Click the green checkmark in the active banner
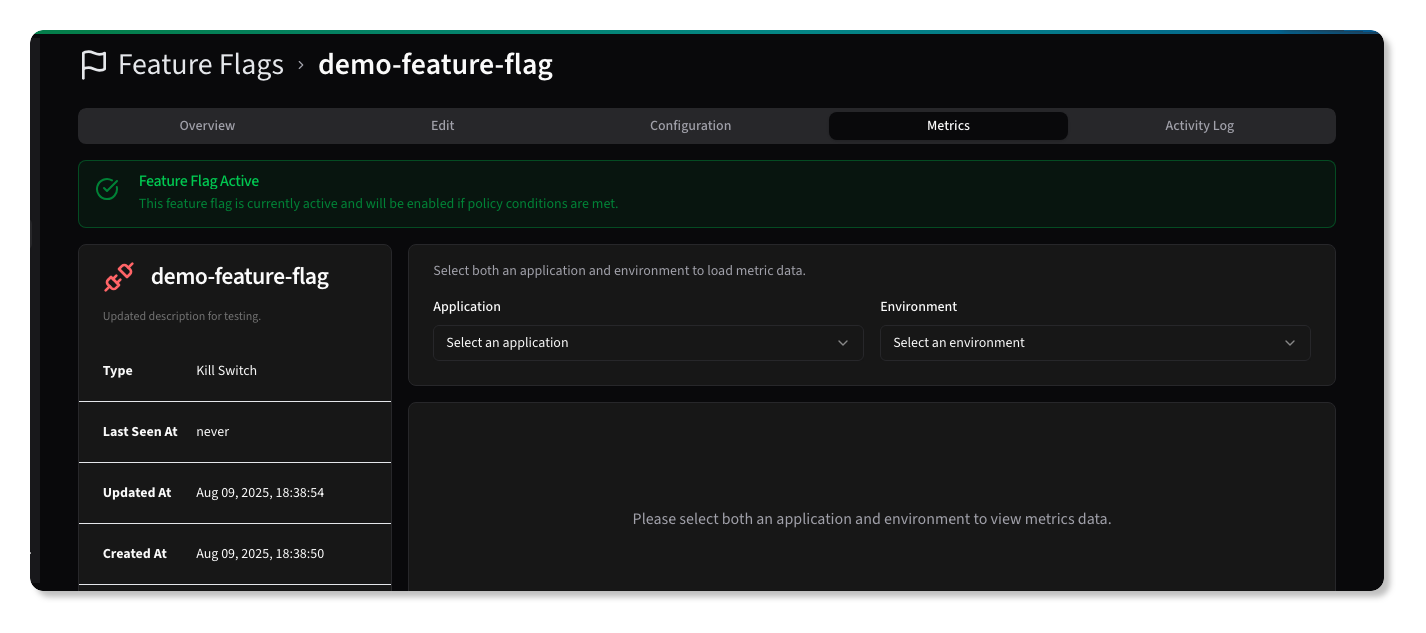 [107, 188]
